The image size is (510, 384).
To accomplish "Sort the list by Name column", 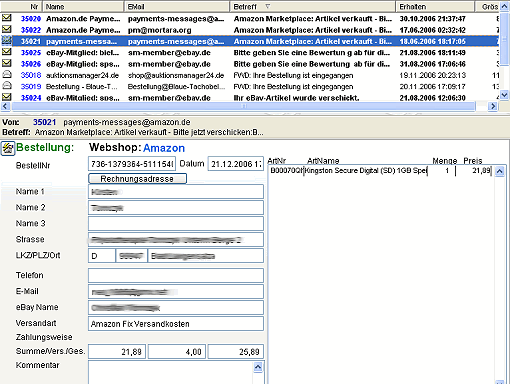I will click(x=83, y=6).
